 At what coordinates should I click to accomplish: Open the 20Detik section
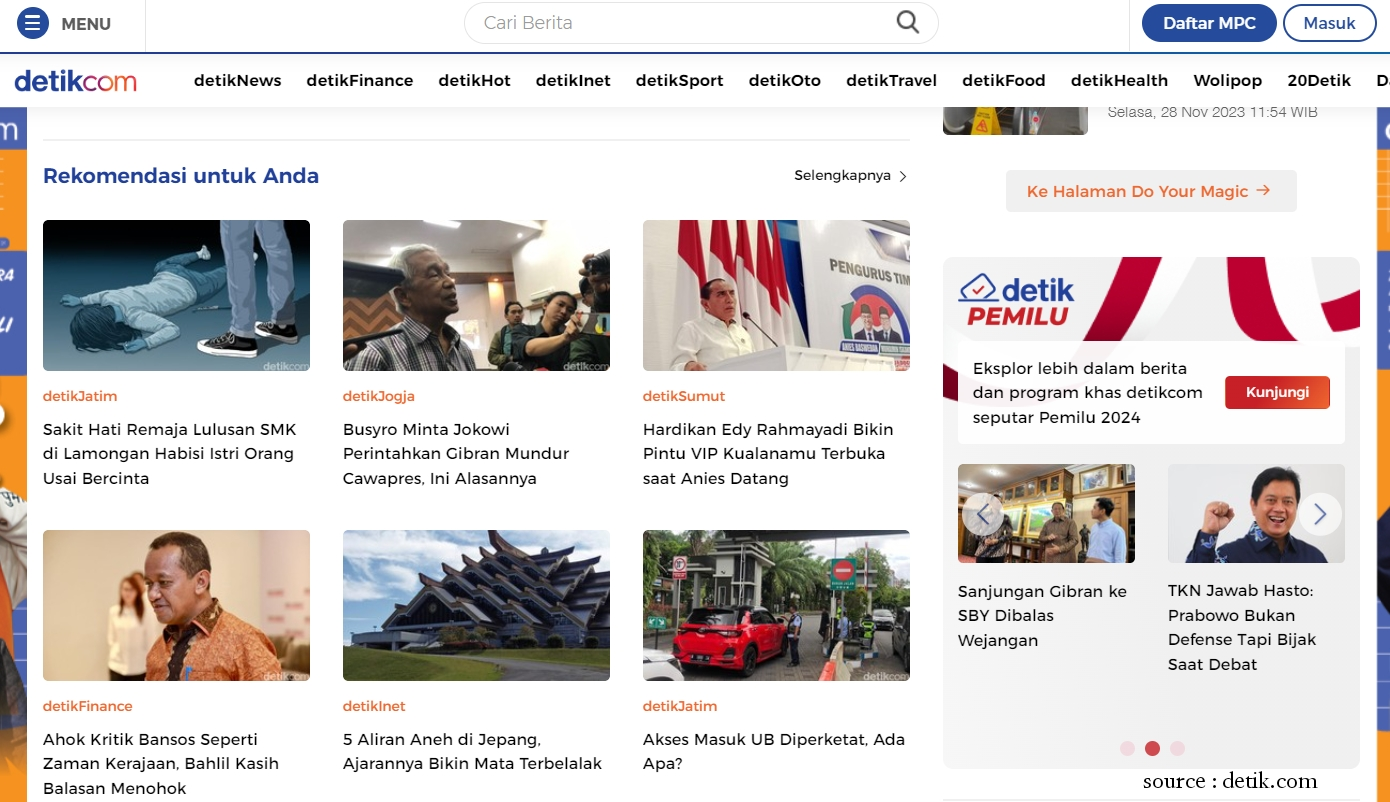(x=1319, y=81)
